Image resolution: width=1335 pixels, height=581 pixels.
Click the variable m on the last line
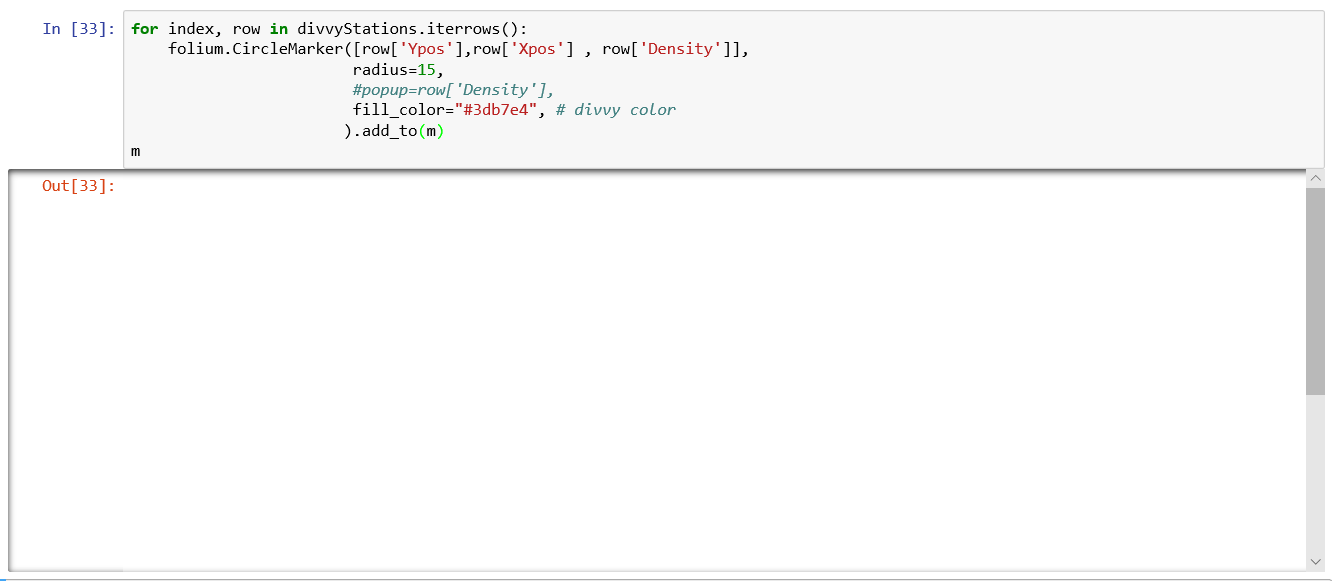click(135, 151)
